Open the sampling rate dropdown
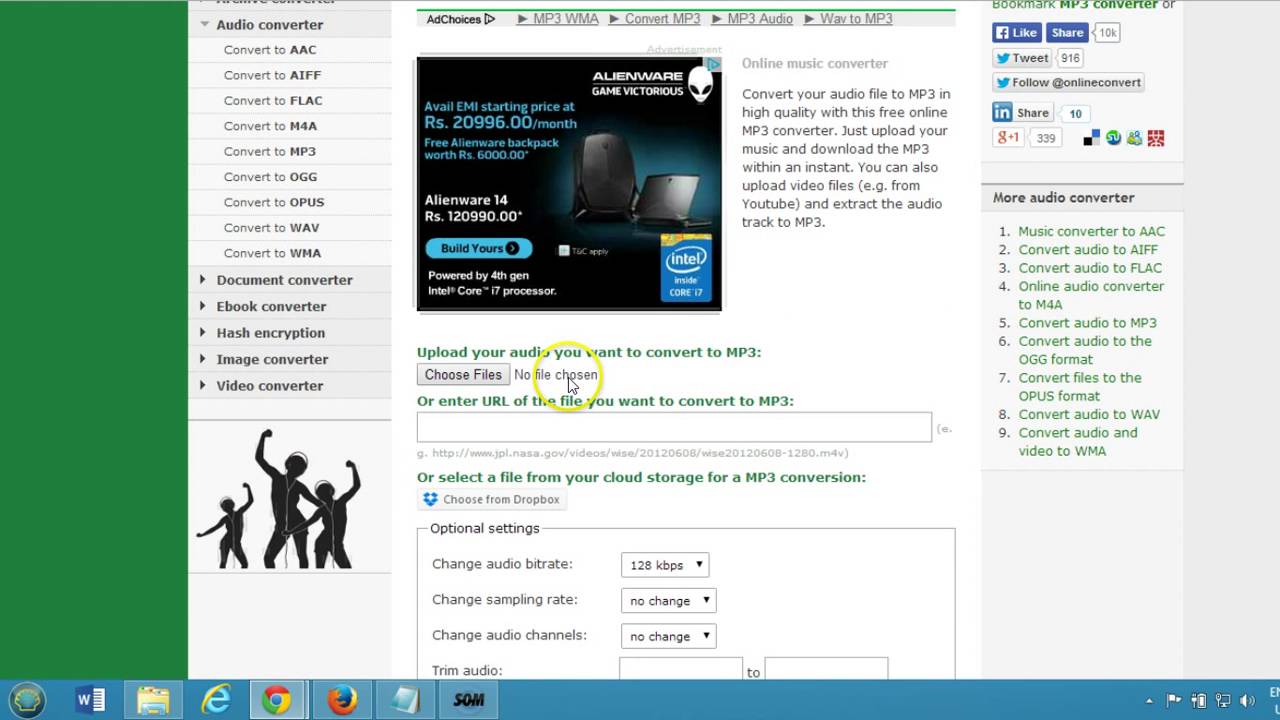Image resolution: width=1280 pixels, height=720 pixels. point(668,600)
